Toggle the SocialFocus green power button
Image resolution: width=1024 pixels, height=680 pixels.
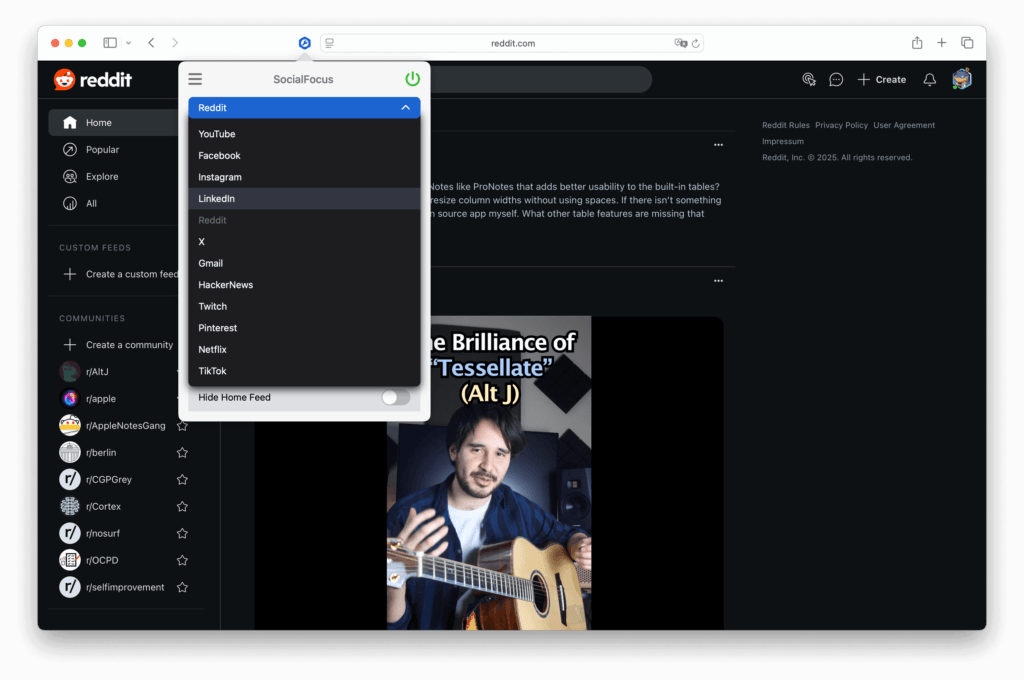pos(412,79)
